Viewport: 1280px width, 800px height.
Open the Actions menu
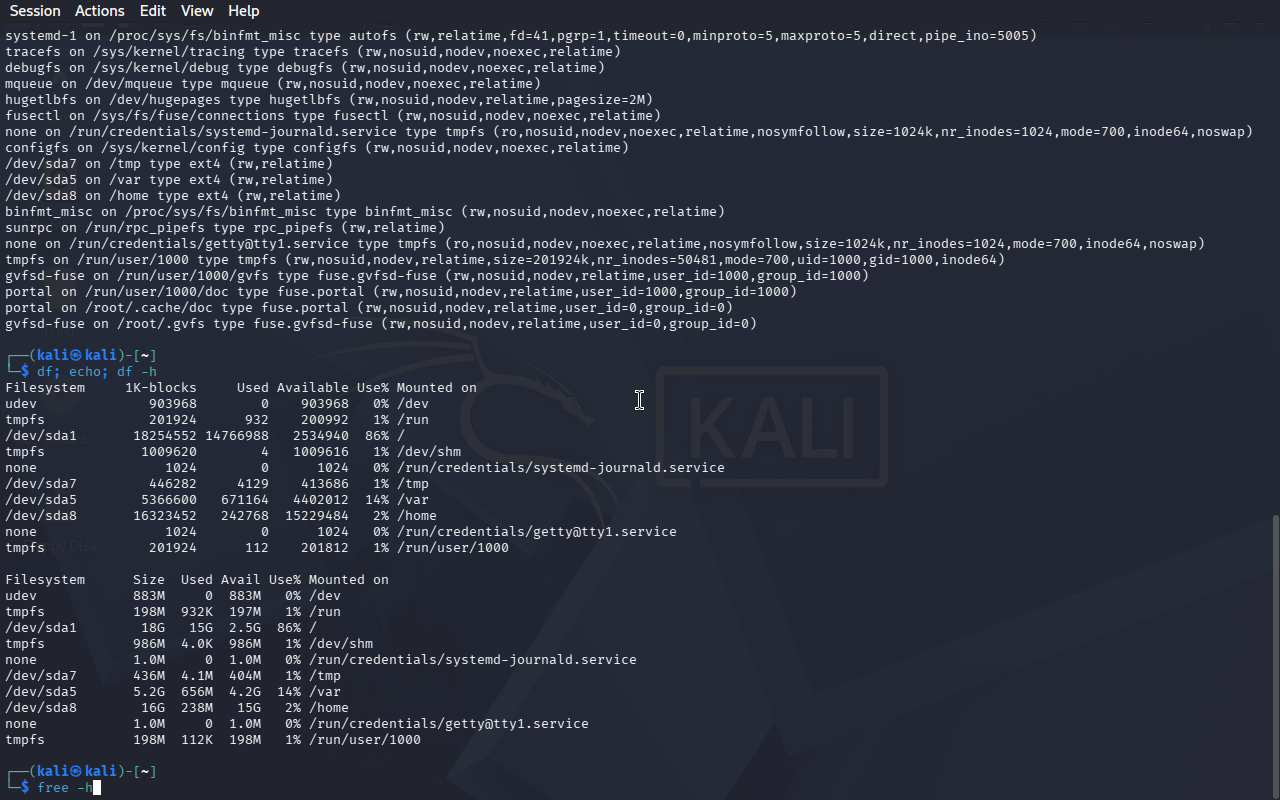tap(100, 11)
